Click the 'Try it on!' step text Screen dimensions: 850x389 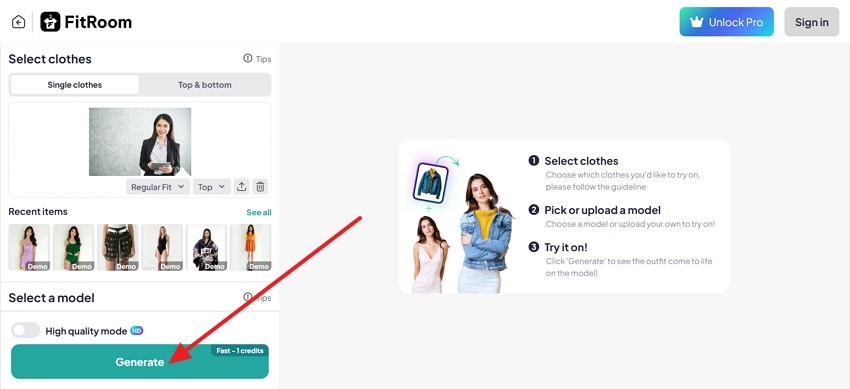pyautogui.click(x=565, y=248)
